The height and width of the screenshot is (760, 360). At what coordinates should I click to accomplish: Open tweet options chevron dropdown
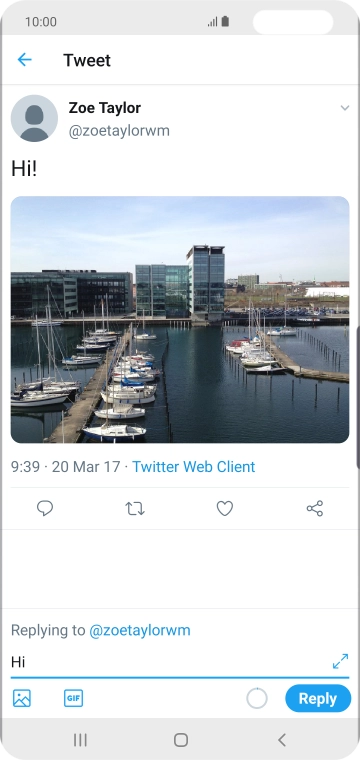(x=345, y=108)
